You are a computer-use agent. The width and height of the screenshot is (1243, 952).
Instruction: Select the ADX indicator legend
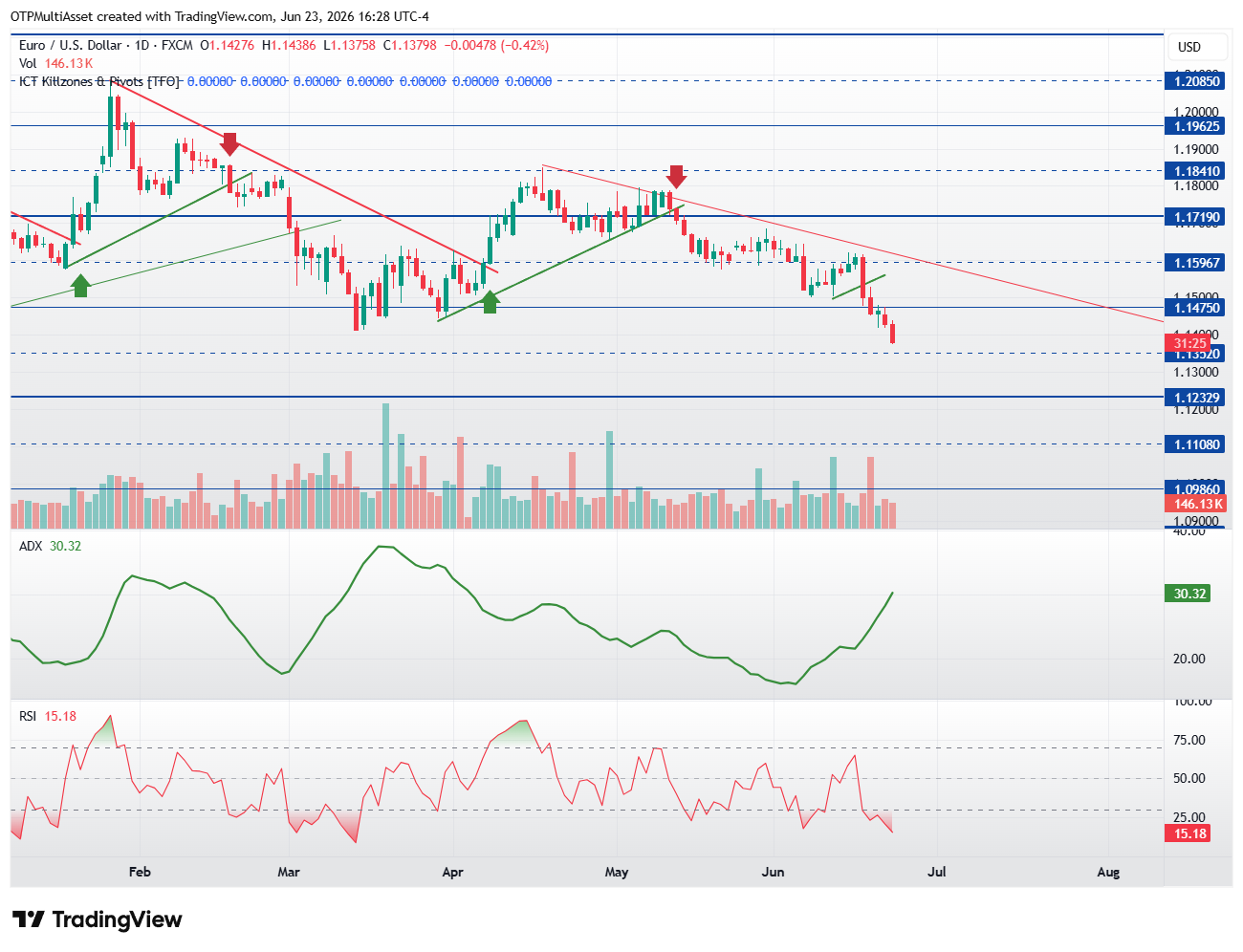pos(50,546)
